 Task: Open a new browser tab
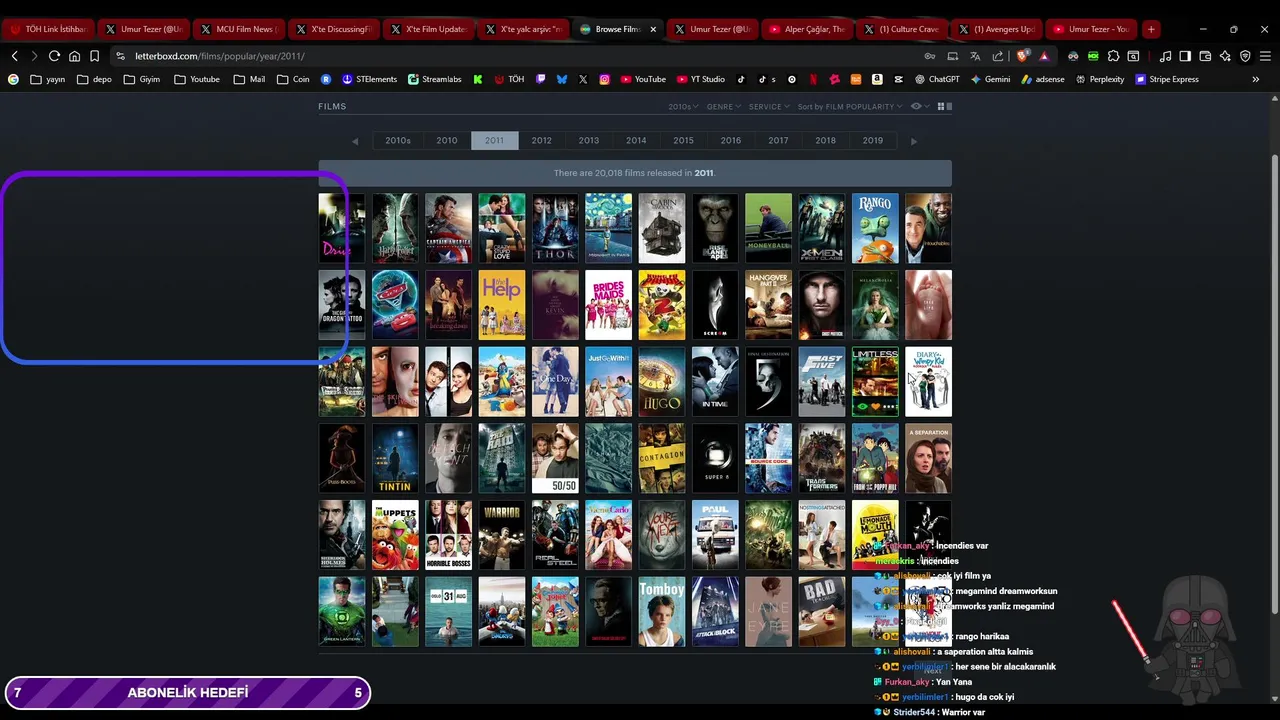(x=1151, y=29)
